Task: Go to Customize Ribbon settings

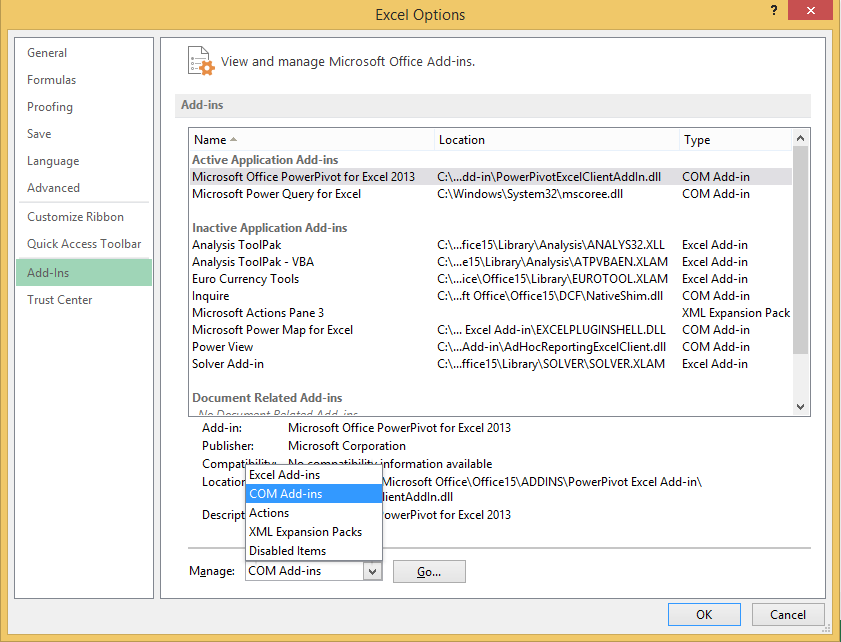Action: 76,217
